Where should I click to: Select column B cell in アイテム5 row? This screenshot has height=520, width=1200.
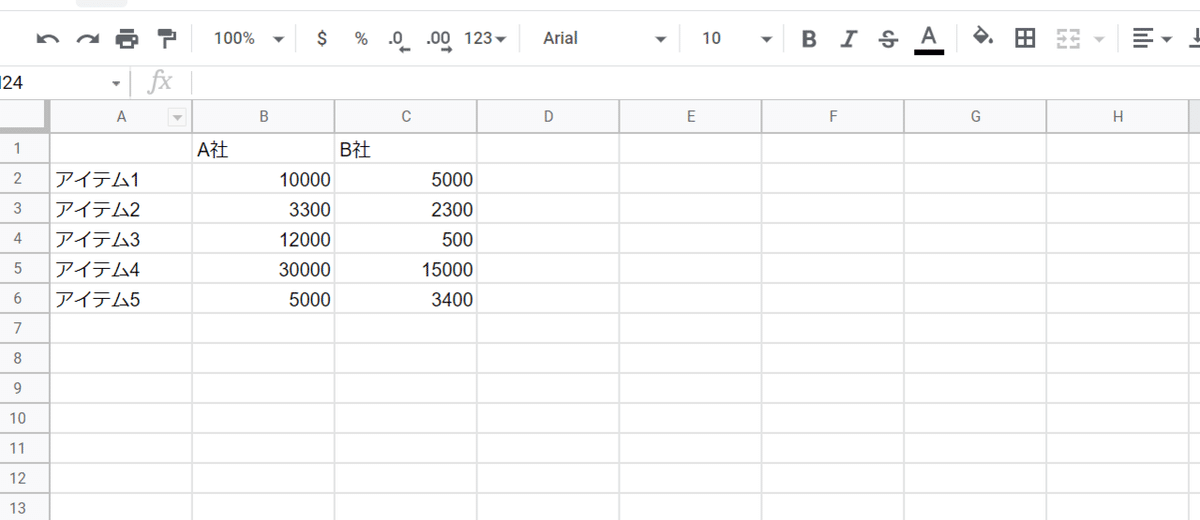264,299
